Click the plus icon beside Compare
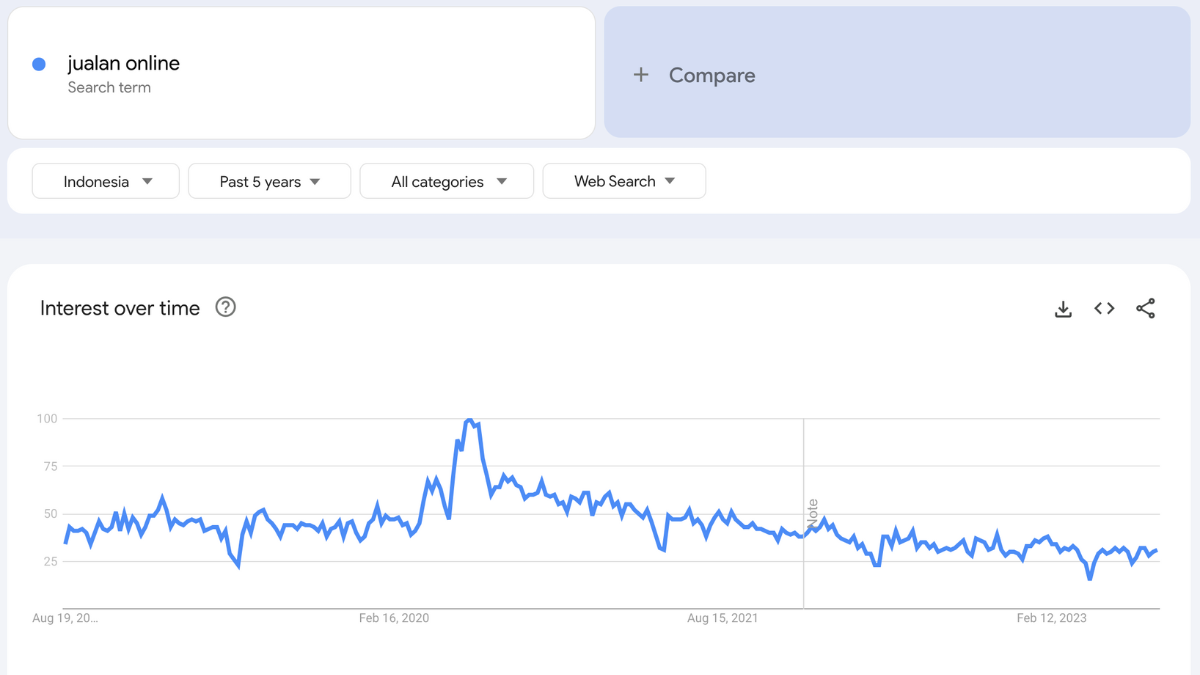This screenshot has height=675, width=1200. (x=641, y=75)
